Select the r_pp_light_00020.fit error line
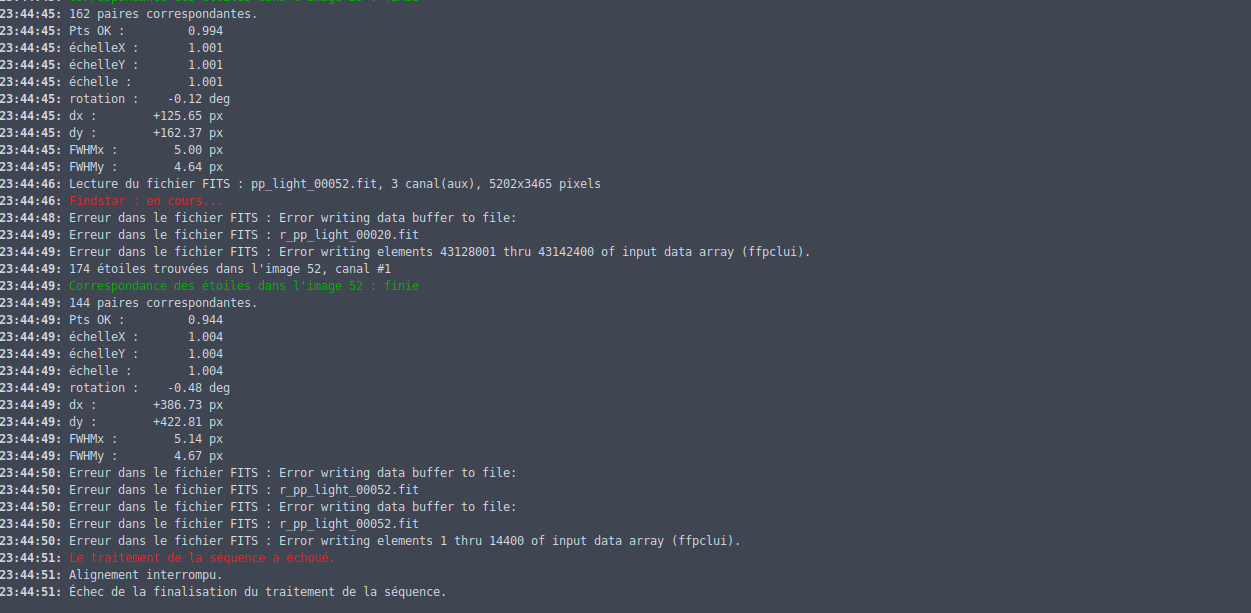 pos(244,235)
